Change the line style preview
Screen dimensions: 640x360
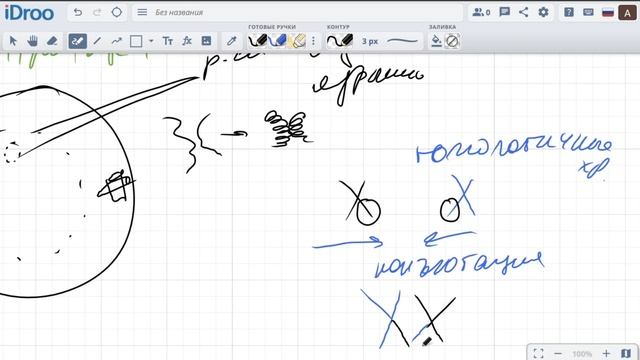coord(402,41)
